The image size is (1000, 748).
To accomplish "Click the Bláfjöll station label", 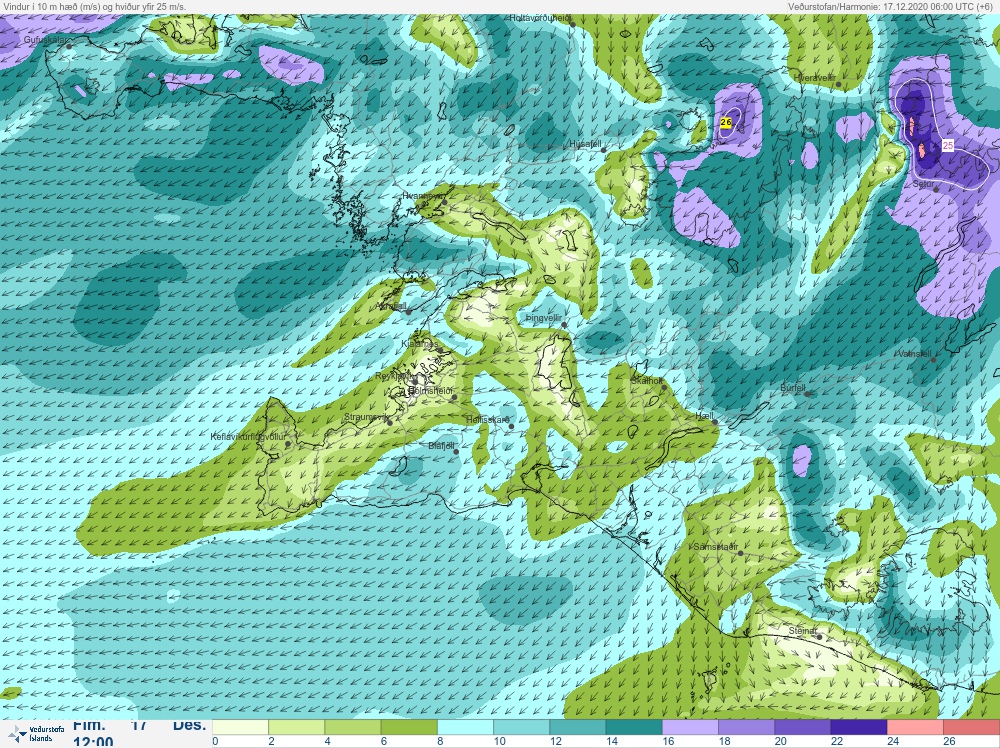I will point(441,446).
